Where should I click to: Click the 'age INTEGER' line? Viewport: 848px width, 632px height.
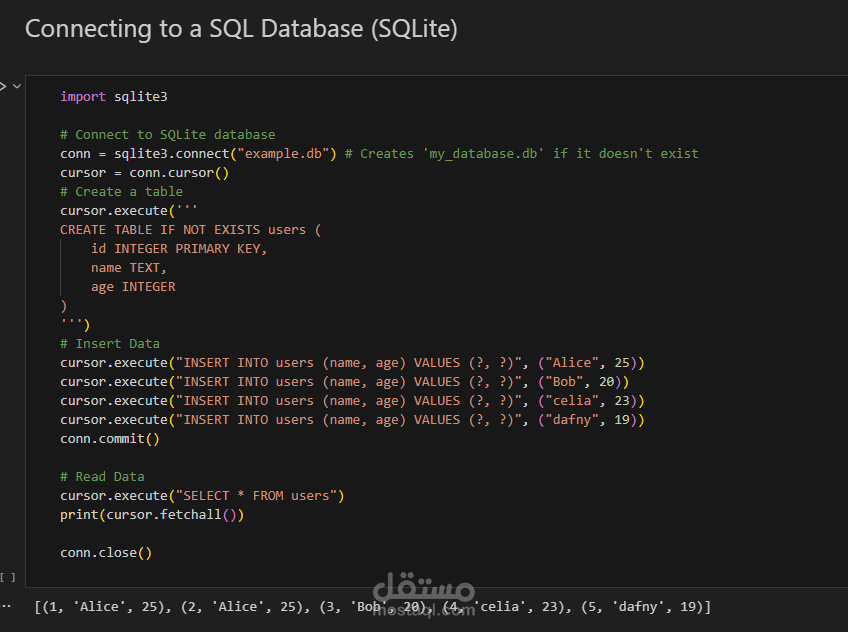133,287
